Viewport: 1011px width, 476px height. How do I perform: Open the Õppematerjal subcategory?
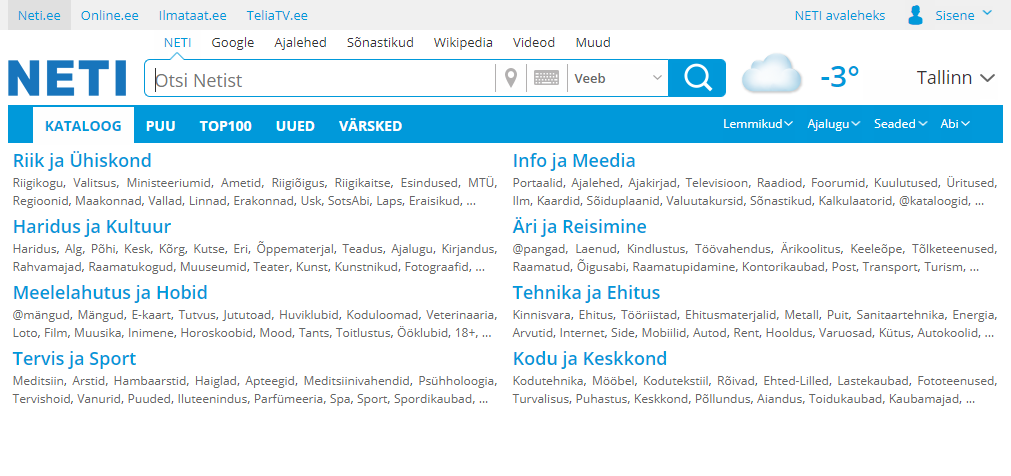(x=294, y=248)
